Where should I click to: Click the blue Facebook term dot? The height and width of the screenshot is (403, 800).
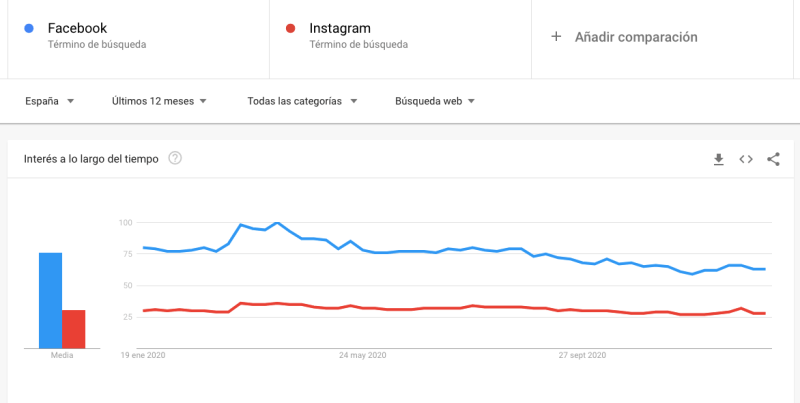pyautogui.click(x=27, y=28)
